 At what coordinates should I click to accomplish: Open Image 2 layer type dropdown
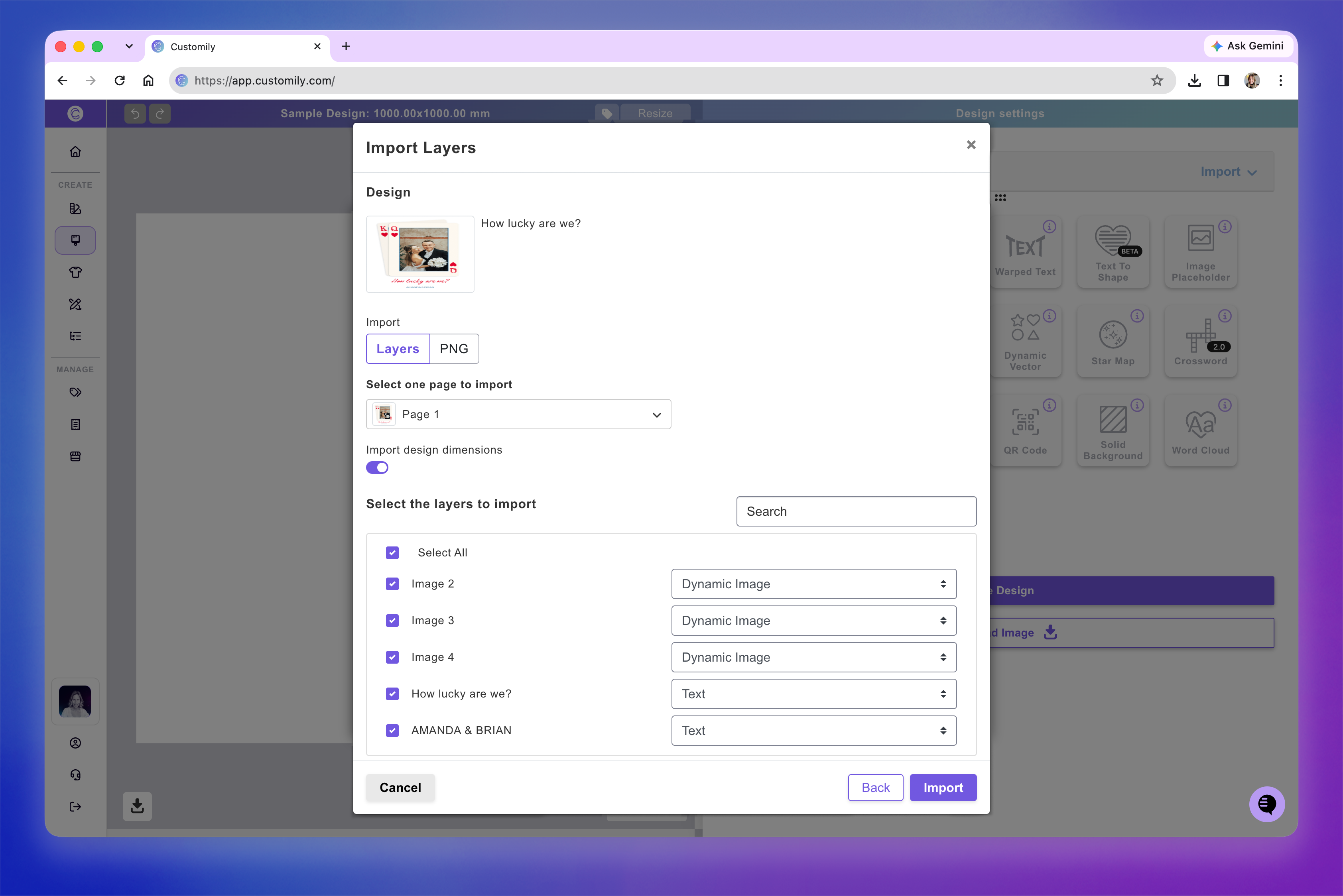pyautogui.click(x=813, y=584)
